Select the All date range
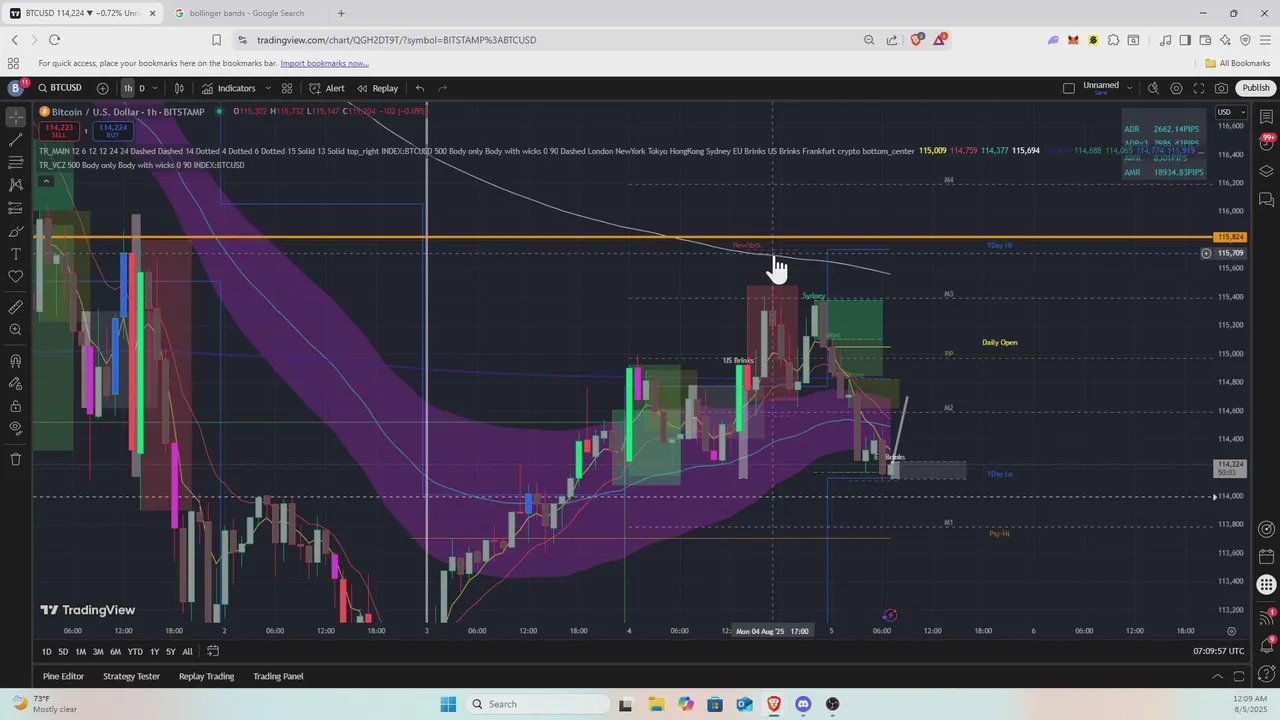The height and width of the screenshot is (720, 1280). click(x=187, y=651)
